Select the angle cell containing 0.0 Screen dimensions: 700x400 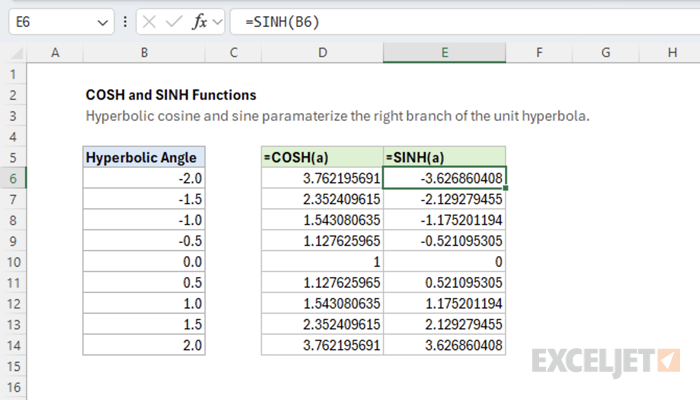(x=144, y=262)
